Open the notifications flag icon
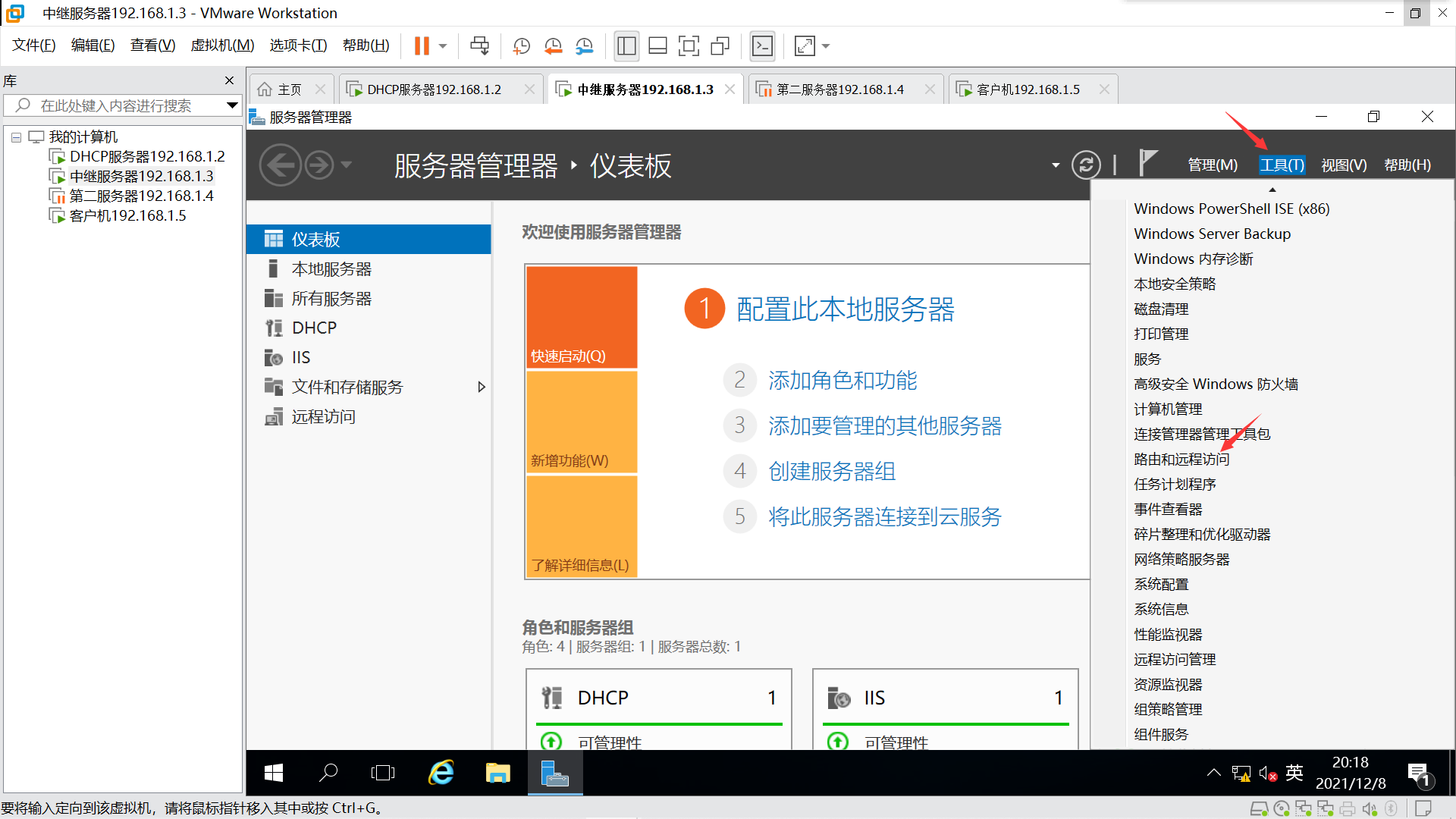Screen dimensions: 1456x819 pyautogui.click(x=1147, y=163)
